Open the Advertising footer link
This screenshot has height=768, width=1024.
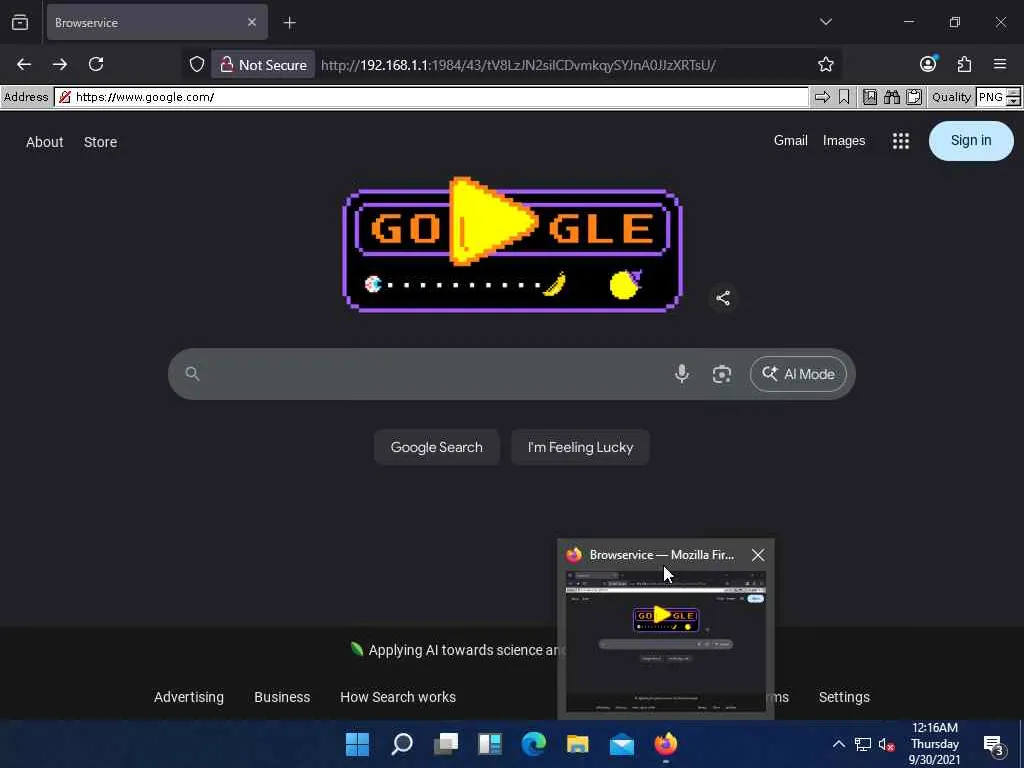point(189,697)
